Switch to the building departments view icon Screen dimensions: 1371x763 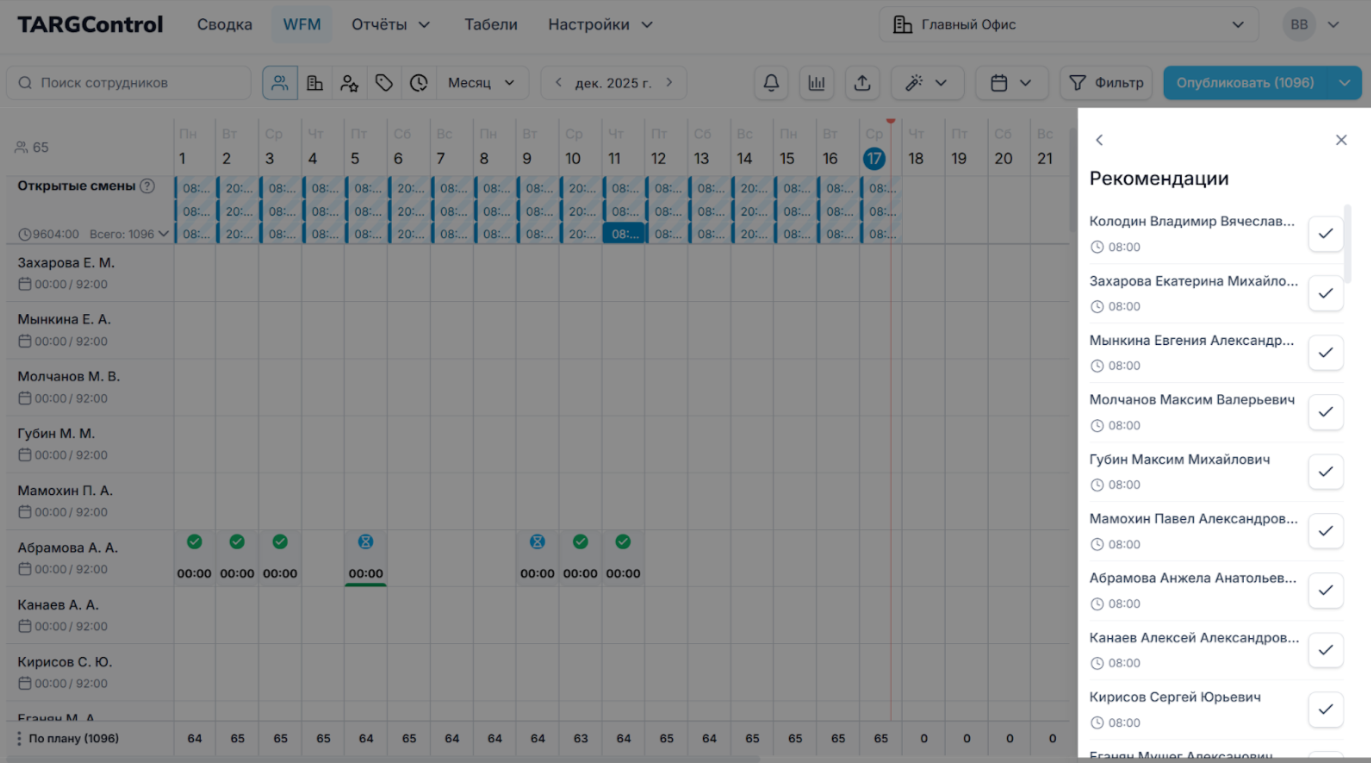[315, 83]
